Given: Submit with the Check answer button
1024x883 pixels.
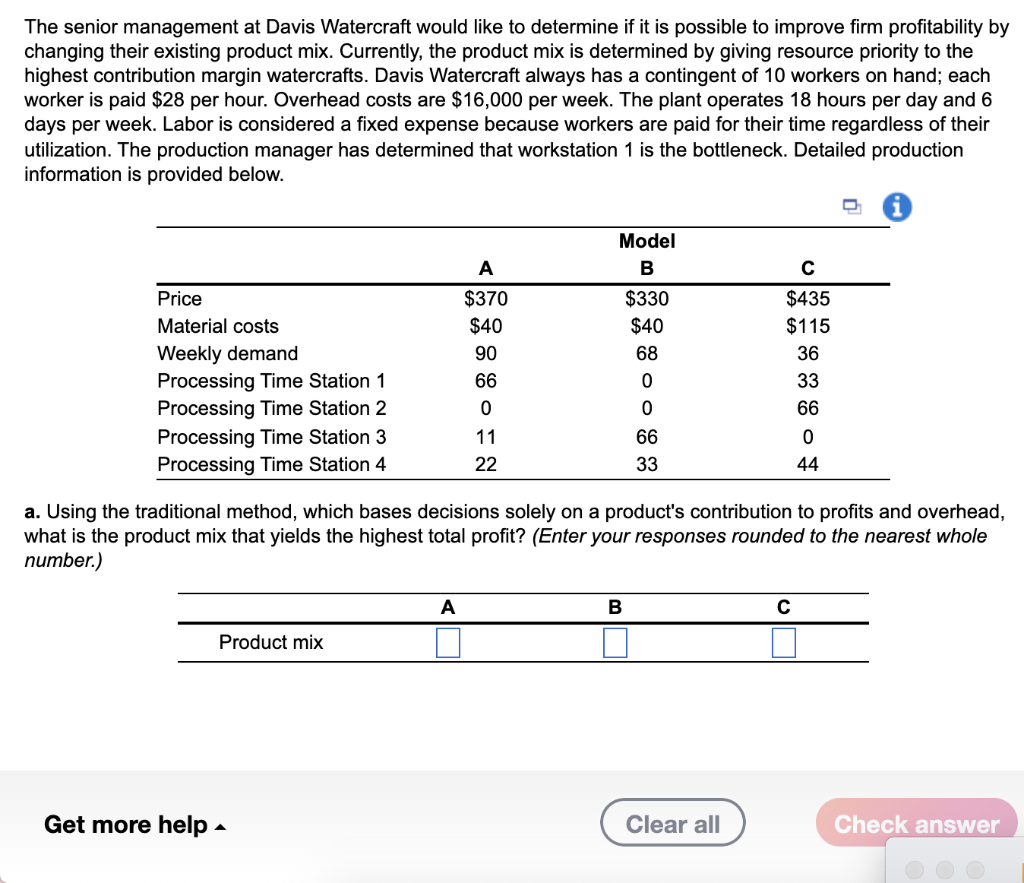Looking at the screenshot, I should (x=915, y=823).
